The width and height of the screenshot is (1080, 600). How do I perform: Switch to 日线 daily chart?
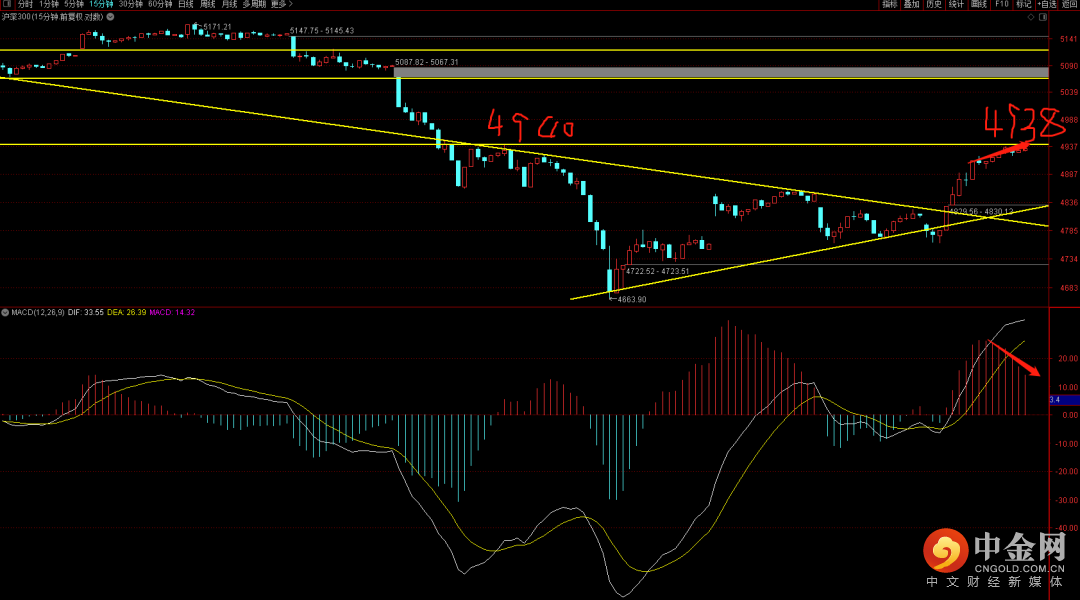point(186,5)
